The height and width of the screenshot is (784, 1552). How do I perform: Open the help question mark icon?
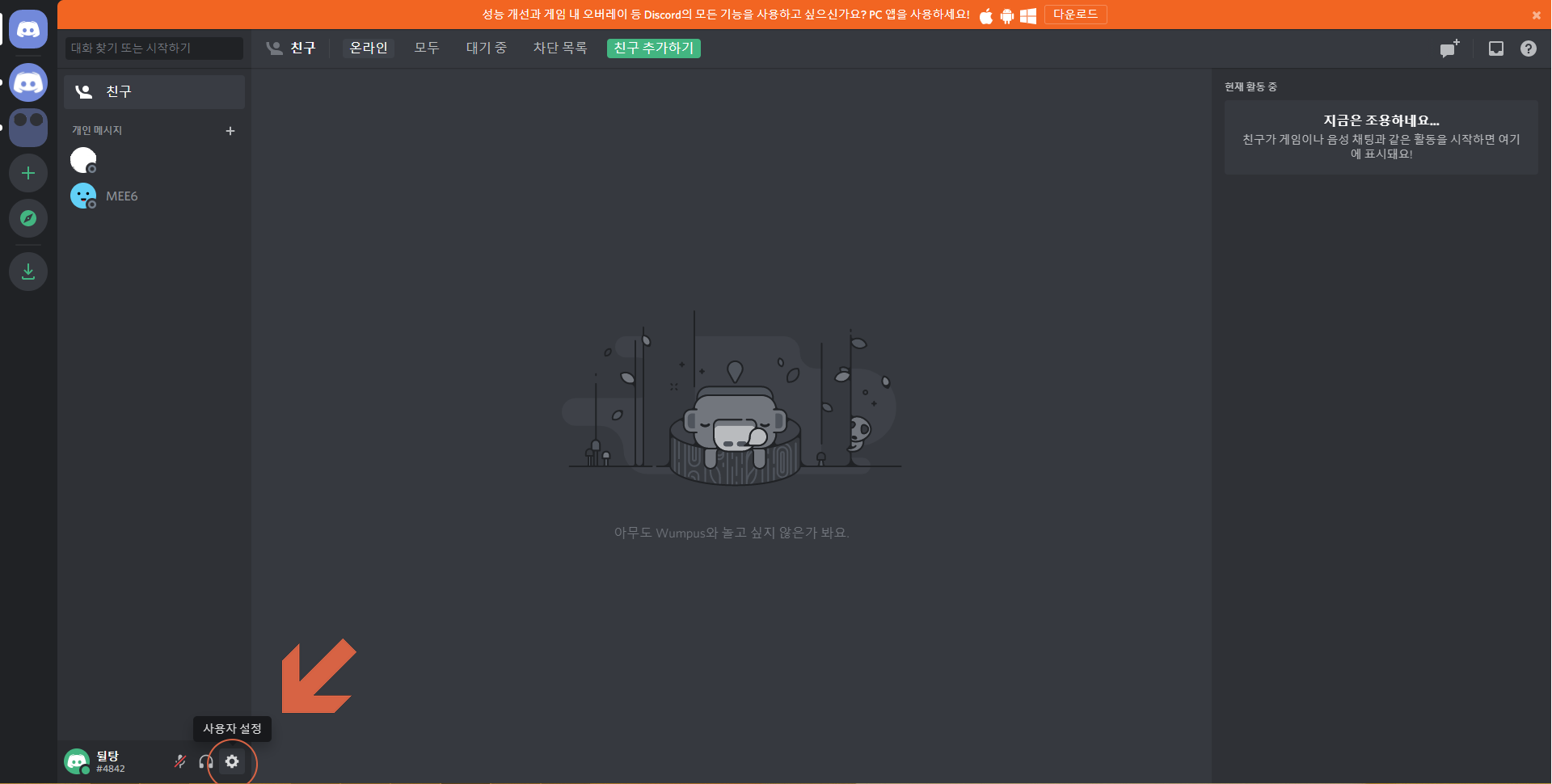[1529, 48]
